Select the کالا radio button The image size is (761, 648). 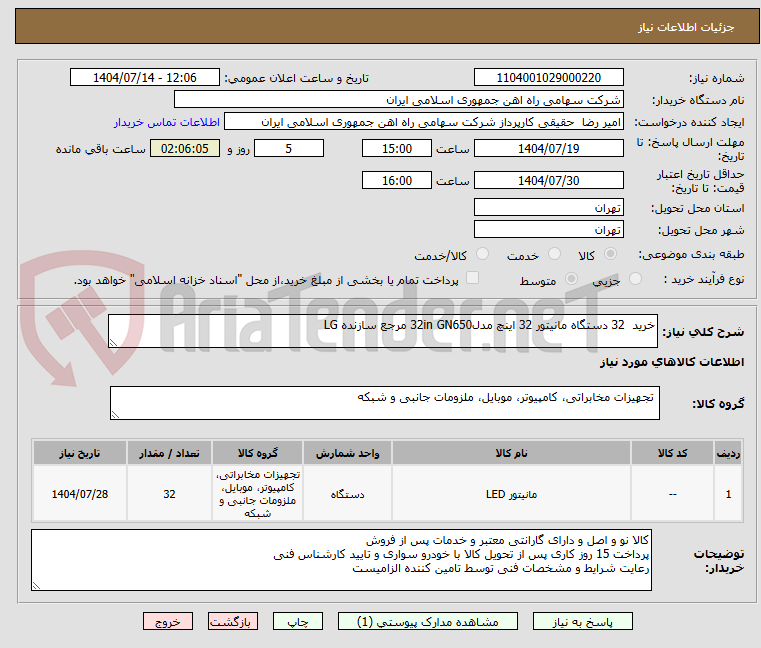[x=611, y=254]
